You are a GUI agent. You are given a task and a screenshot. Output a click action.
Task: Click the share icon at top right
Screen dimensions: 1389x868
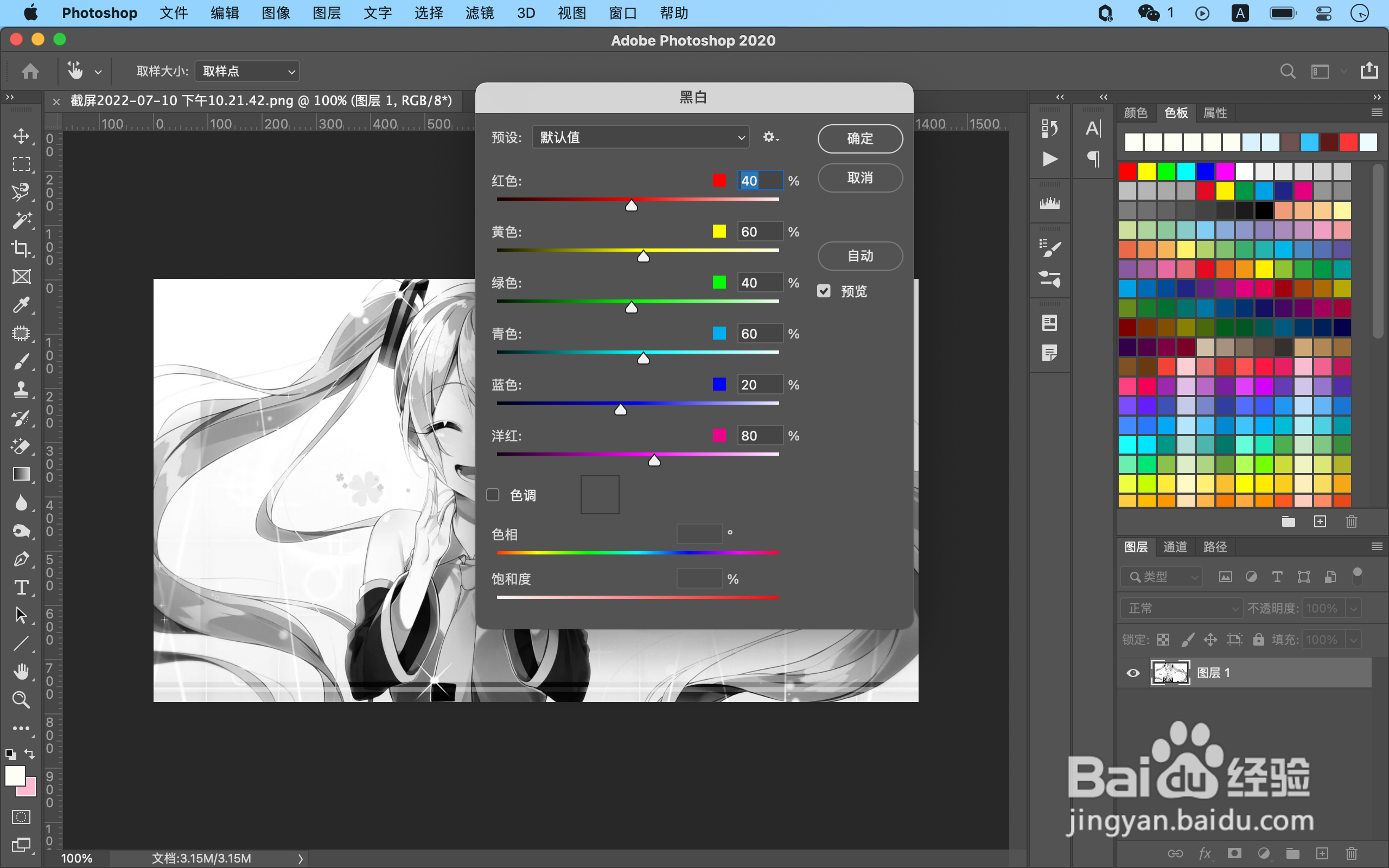pyautogui.click(x=1369, y=71)
